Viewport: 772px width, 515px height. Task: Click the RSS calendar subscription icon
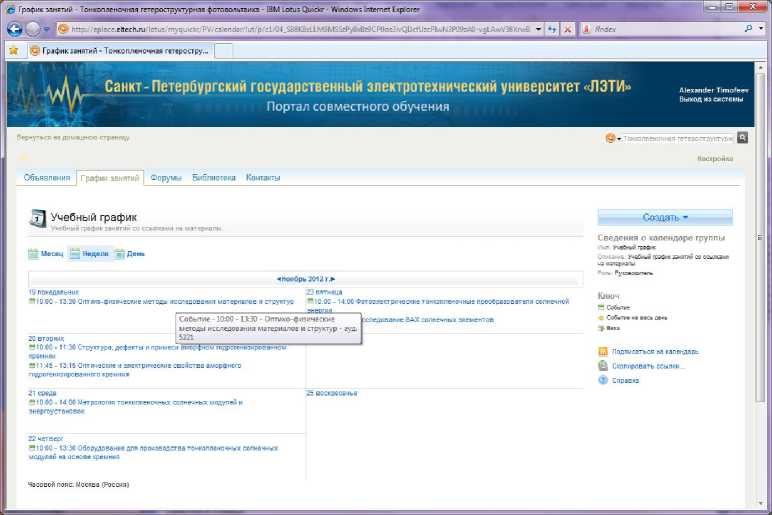[602, 352]
